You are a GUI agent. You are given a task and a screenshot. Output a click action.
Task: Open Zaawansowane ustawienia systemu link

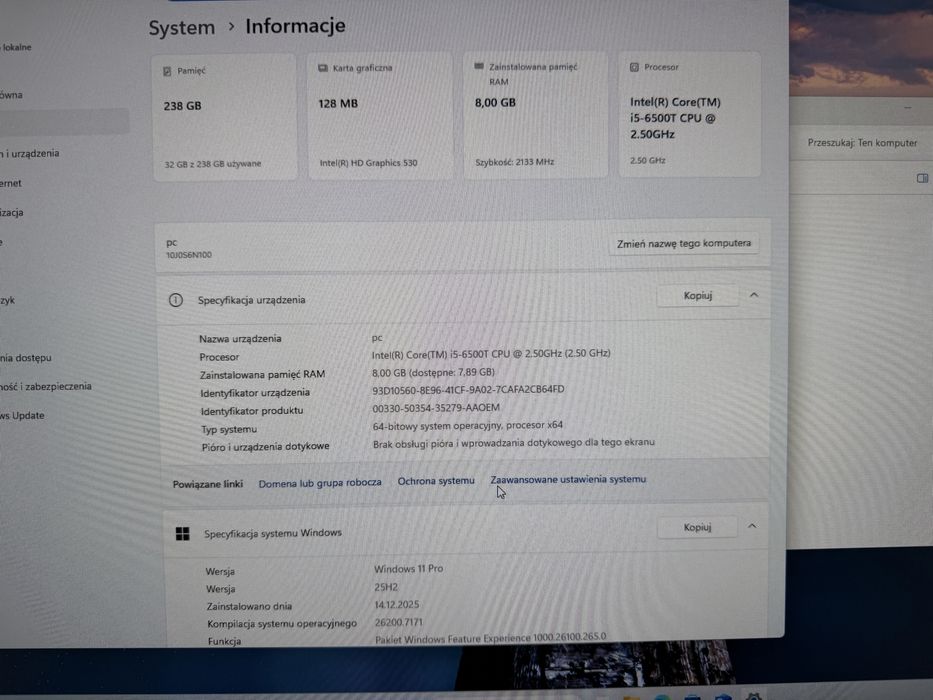tap(568, 479)
